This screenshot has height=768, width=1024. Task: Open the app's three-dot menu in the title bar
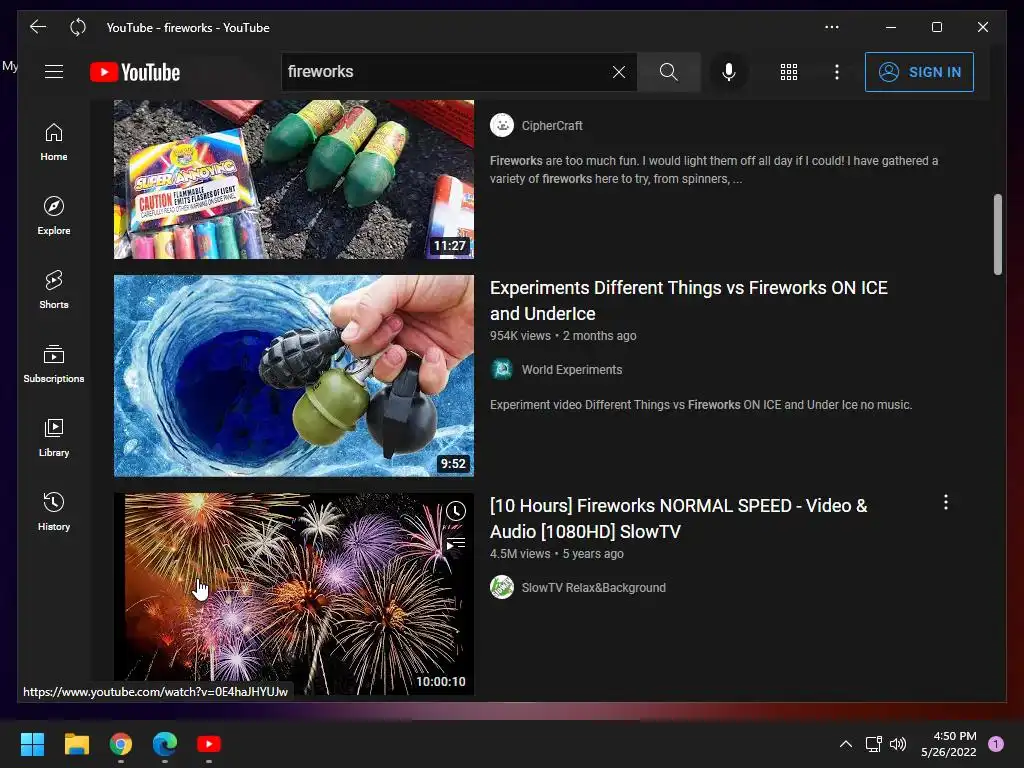point(831,27)
